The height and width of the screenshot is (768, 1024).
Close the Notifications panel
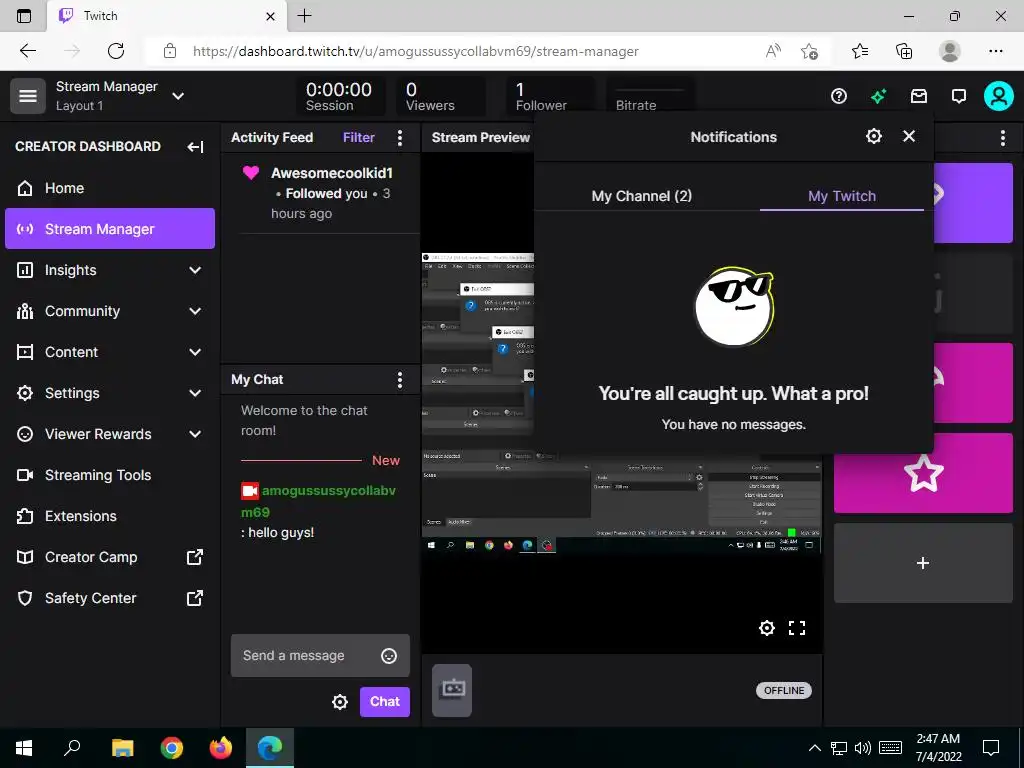pos(908,136)
